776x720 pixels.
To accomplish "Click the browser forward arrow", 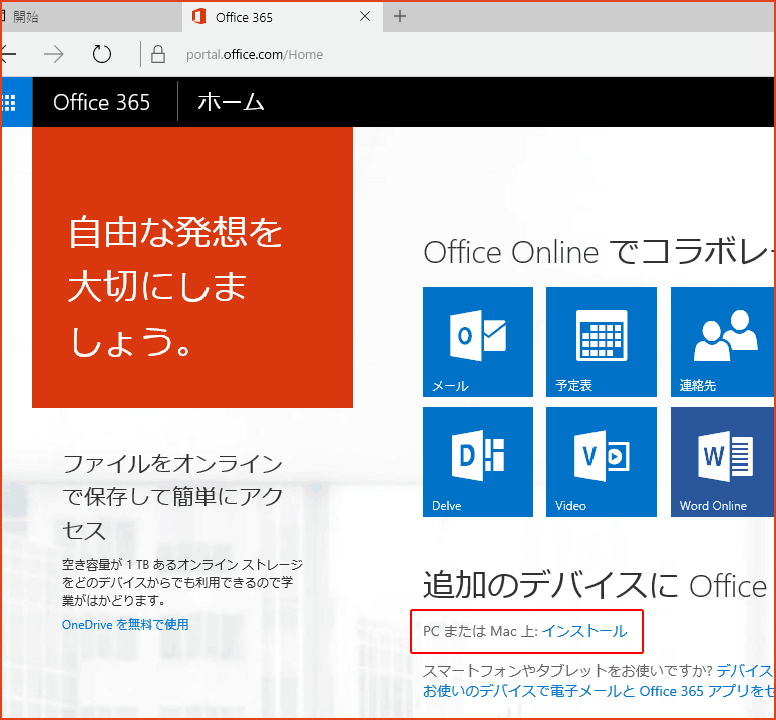I will [54, 54].
